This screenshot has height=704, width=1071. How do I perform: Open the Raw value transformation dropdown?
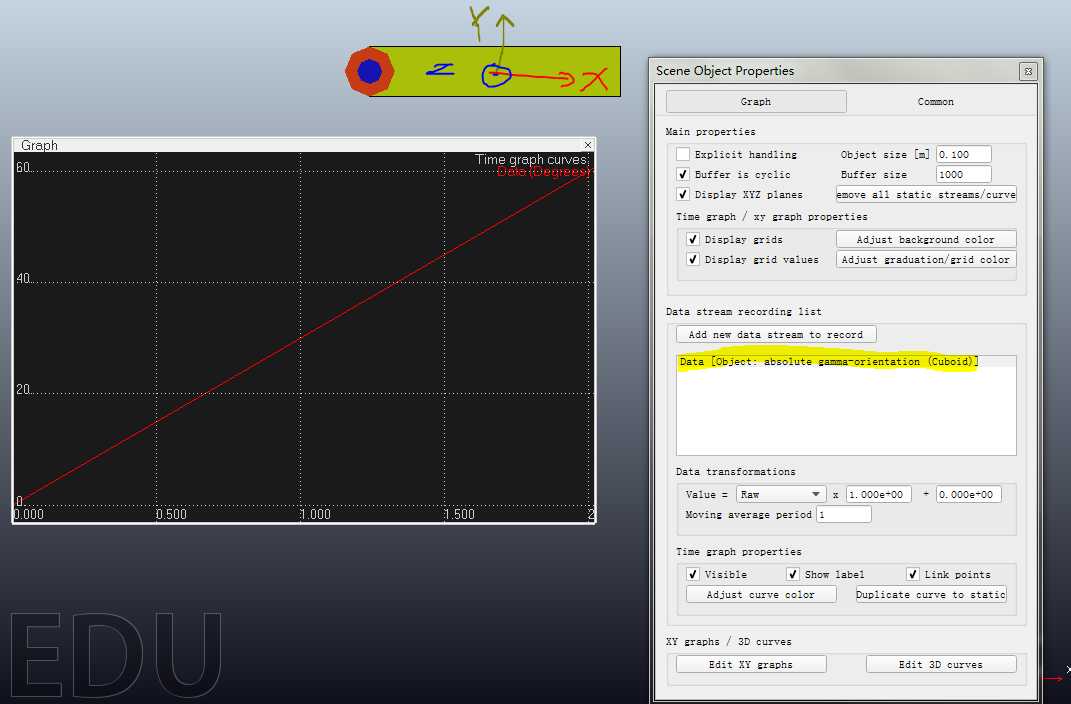point(781,494)
